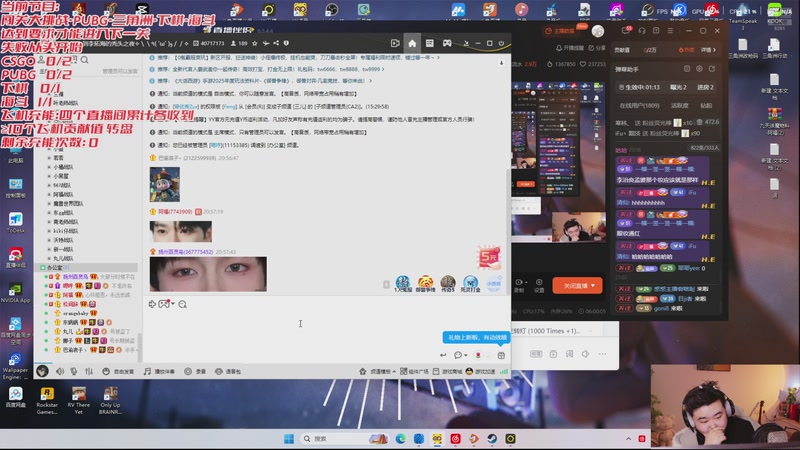This screenshot has width=800, height=450.
Task: Click the shield icon in channel header
Action: click(286, 43)
